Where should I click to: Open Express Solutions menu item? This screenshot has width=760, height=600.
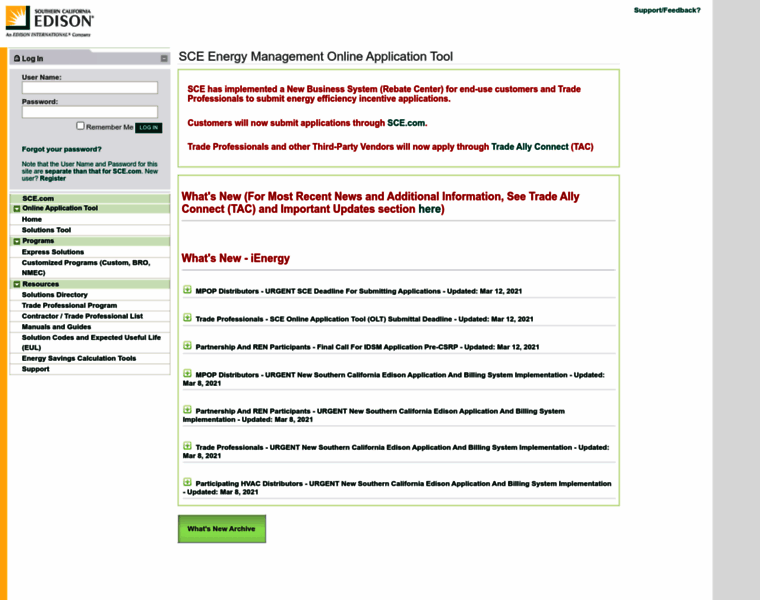tap(53, 252)
